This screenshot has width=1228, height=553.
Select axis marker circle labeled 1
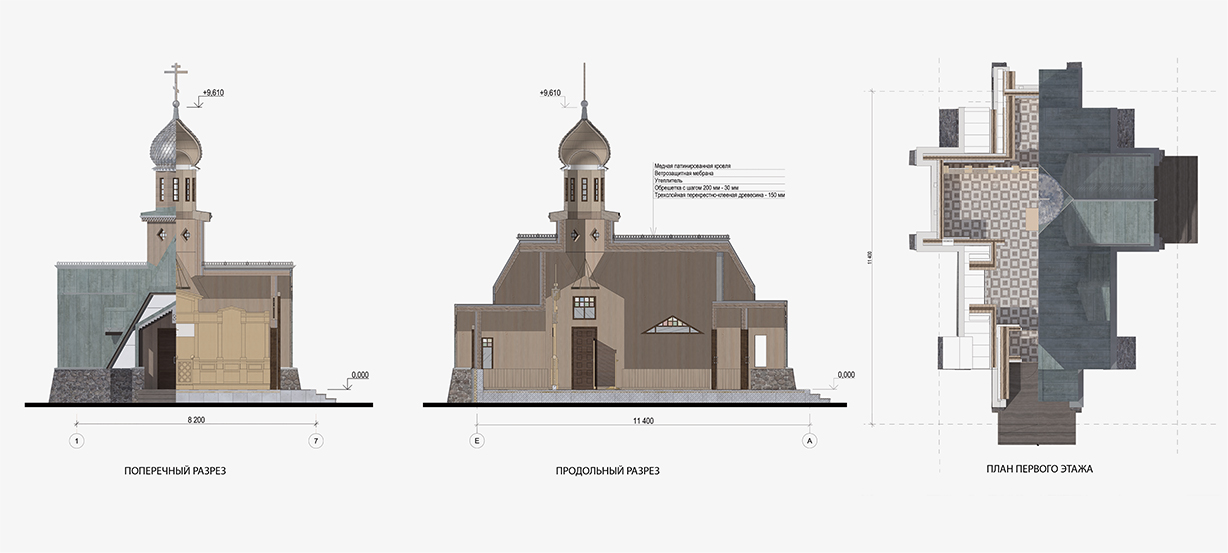pos(75,440)
